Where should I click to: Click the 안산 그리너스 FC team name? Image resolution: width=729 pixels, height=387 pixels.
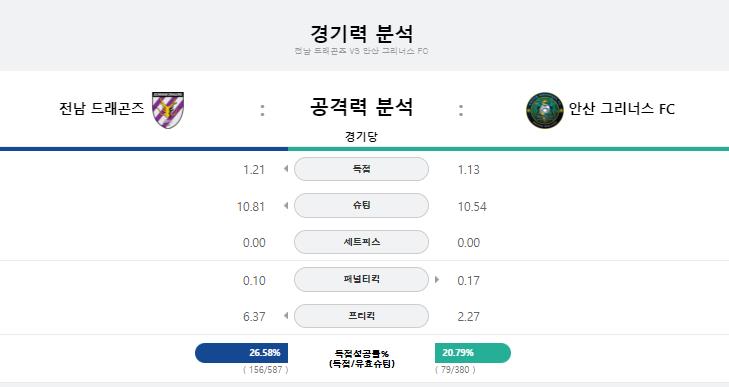(x=622, y=109)
